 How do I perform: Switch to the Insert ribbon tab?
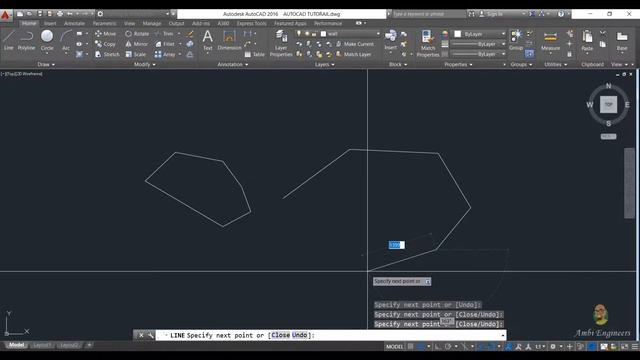click(x=50, y=23)
